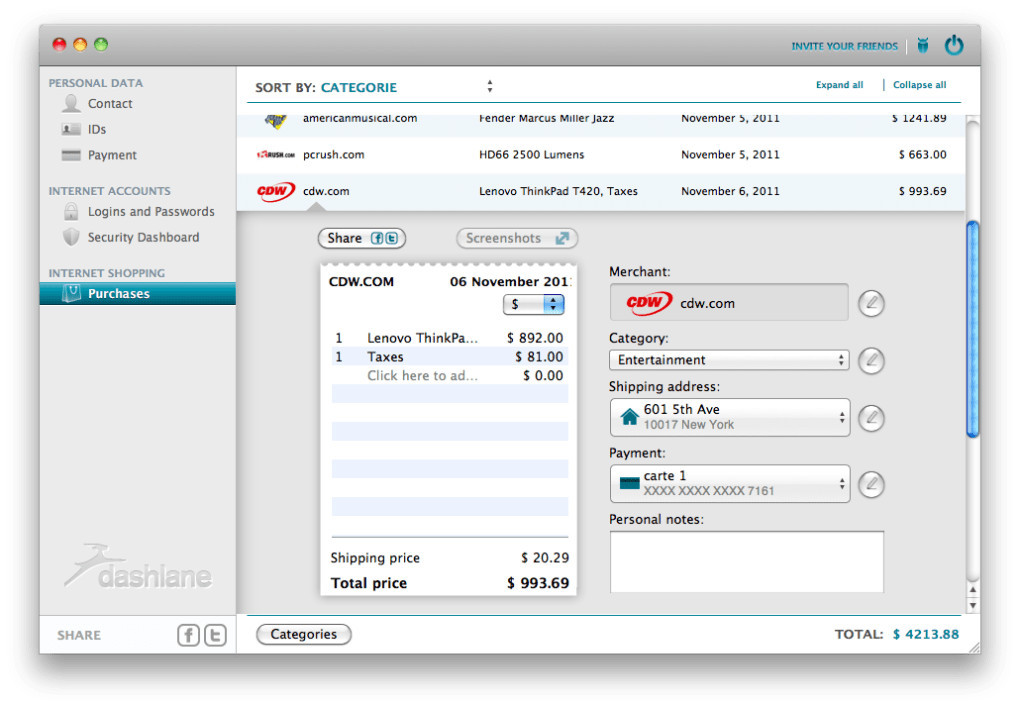Click the IDs card icon
1020x708 pixels.
70,129
